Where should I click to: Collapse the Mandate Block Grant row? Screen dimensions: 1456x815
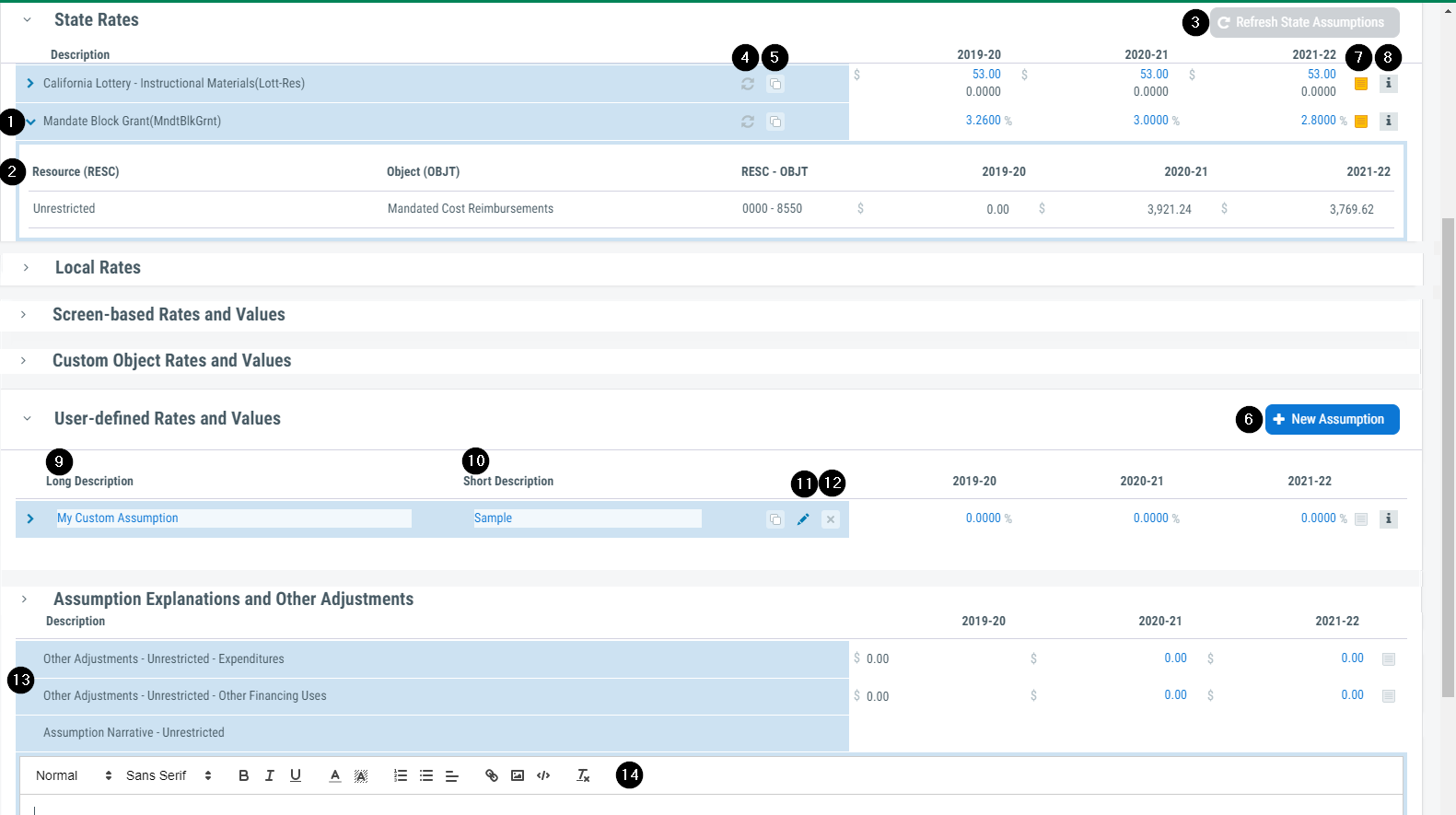pos(30,121)
